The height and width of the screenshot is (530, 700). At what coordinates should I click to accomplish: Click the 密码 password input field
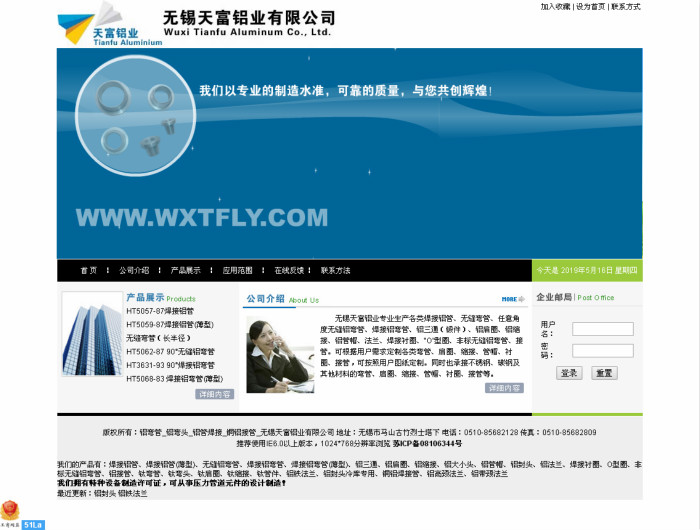tap(602, 351)
